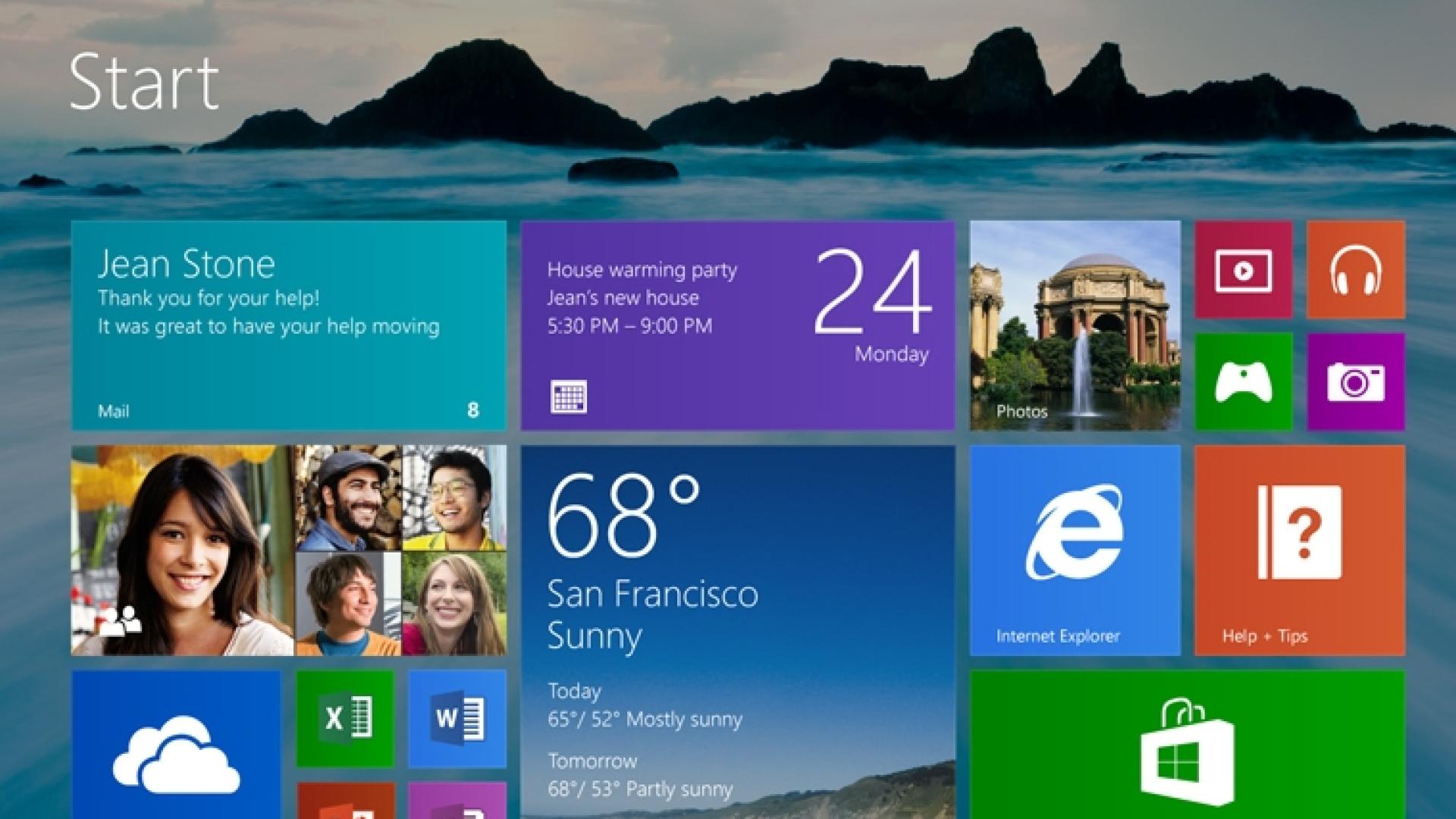Launch the Camera app tile
Image resolution: width=1456 pixels, height=819 pixels.
[x=1355, y=381]
